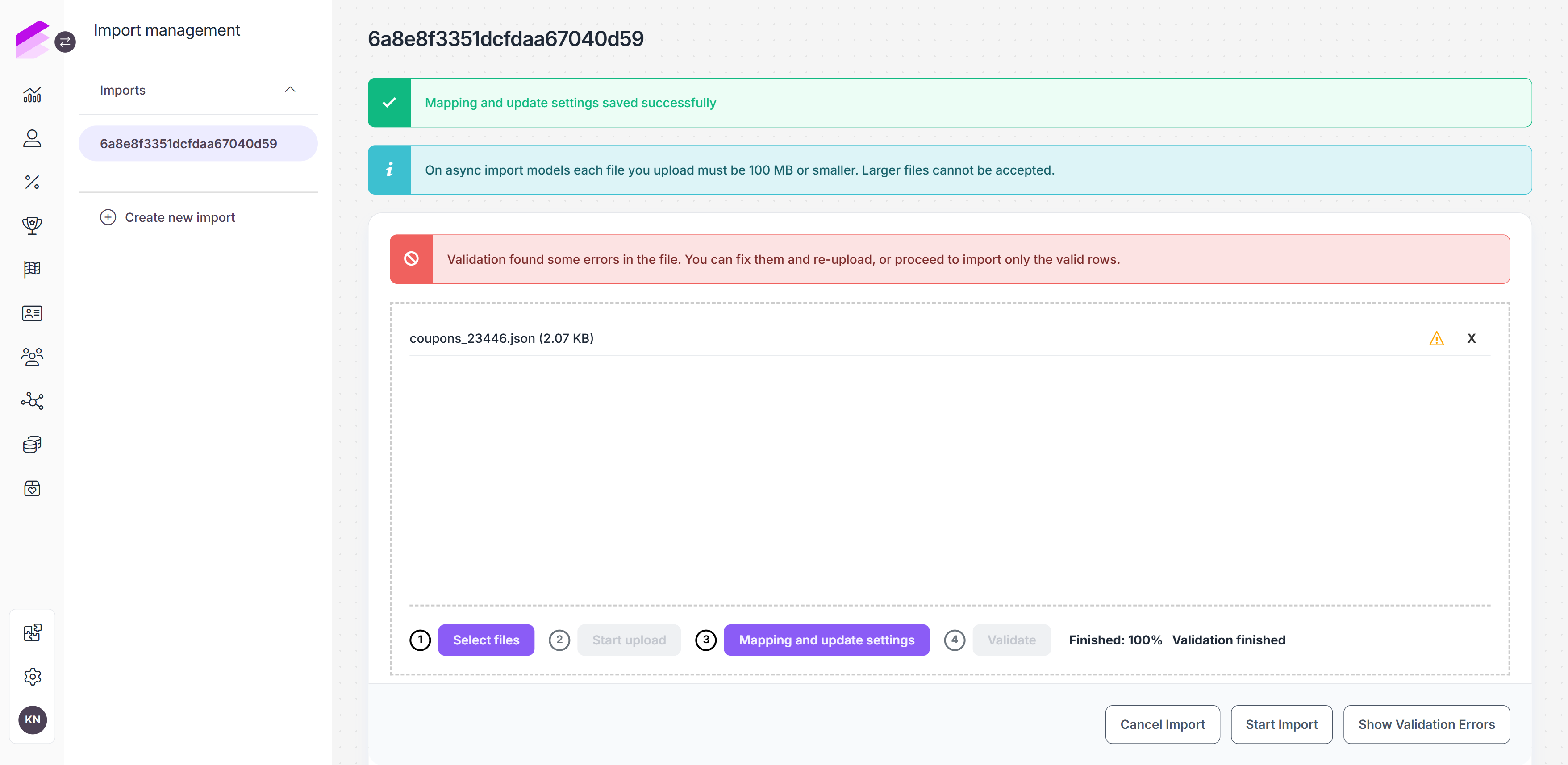Image resolution: width=1568 pixels, height=765 pixels.
Task: Open the KN user avatar
Action: [33, 719]
